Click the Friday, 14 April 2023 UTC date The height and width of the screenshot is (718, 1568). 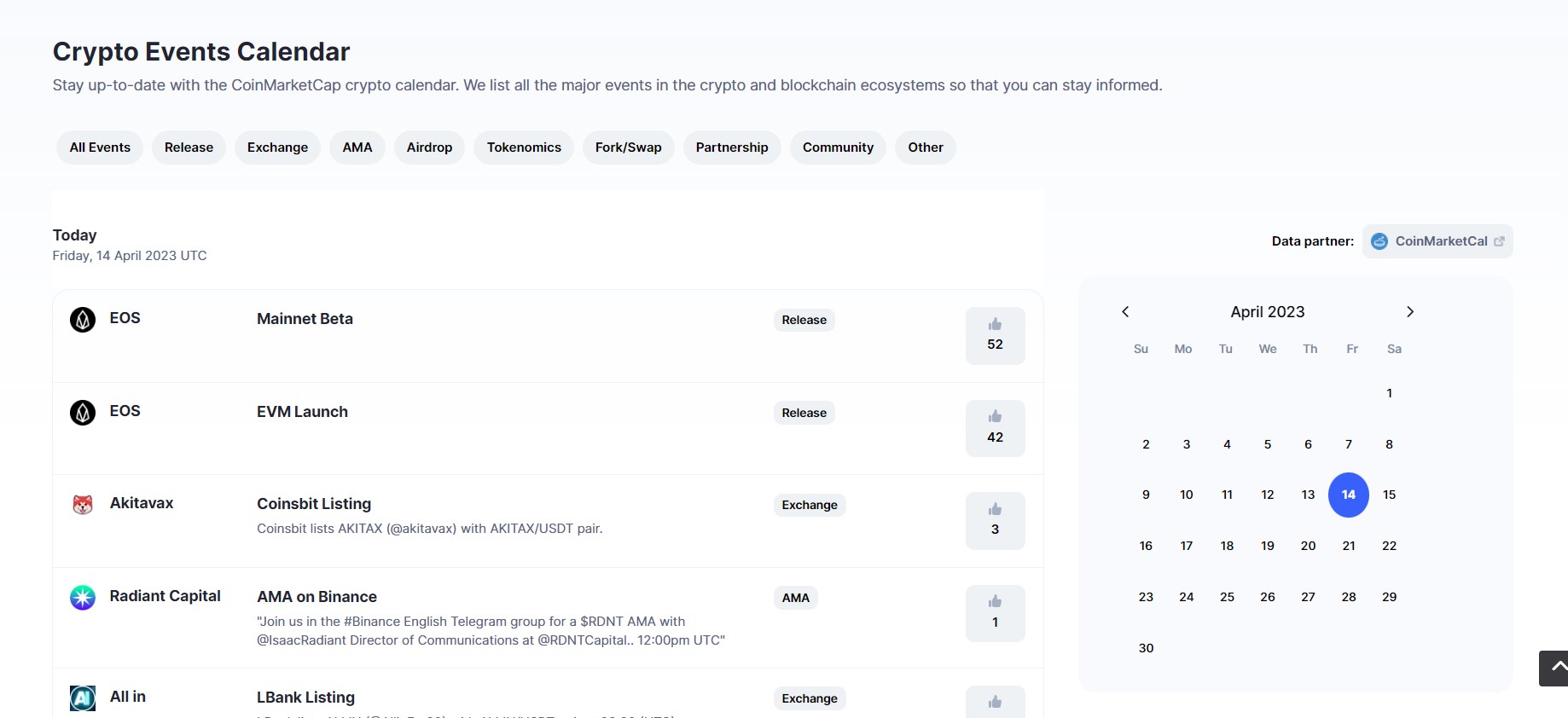pos(130,256)
